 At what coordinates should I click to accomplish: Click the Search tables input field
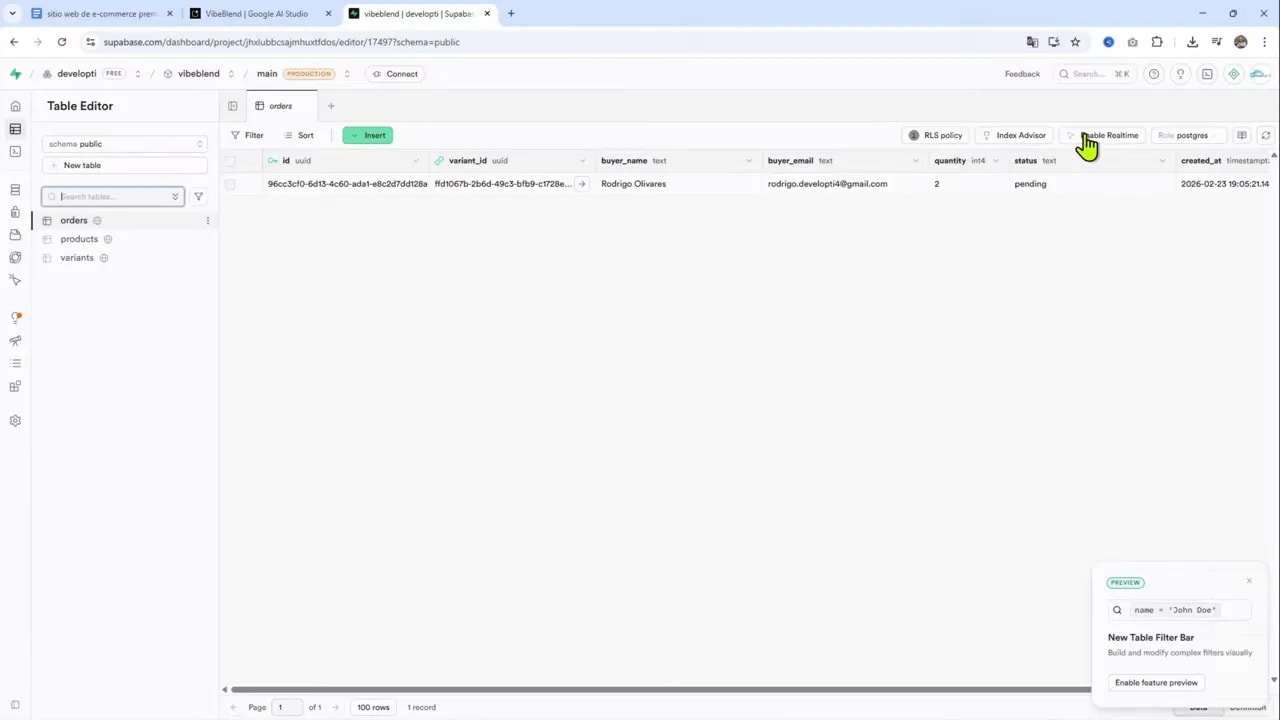[110, 196]
